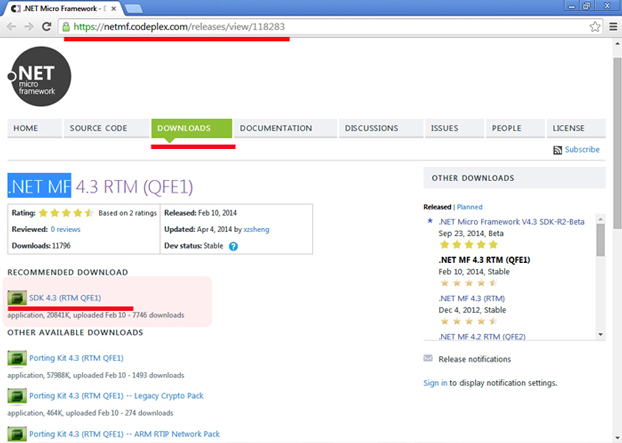Image resolution: width=622 pixels, height=443 pixels.
Task: Click the 'Dev status: Stable' text
Action: 194,246
